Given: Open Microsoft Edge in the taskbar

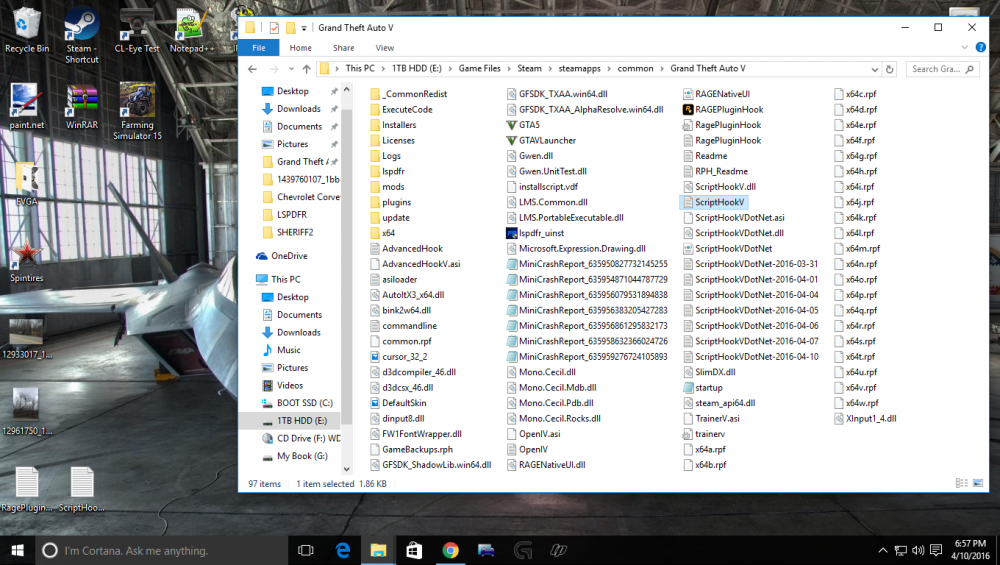Looking at the screenshot, I should point(342,550).
